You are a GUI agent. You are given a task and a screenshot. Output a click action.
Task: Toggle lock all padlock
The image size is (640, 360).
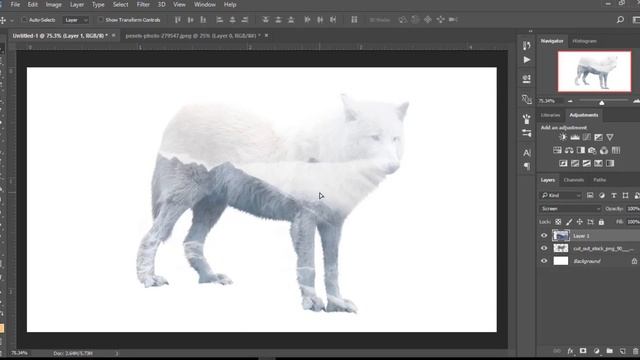601,222
